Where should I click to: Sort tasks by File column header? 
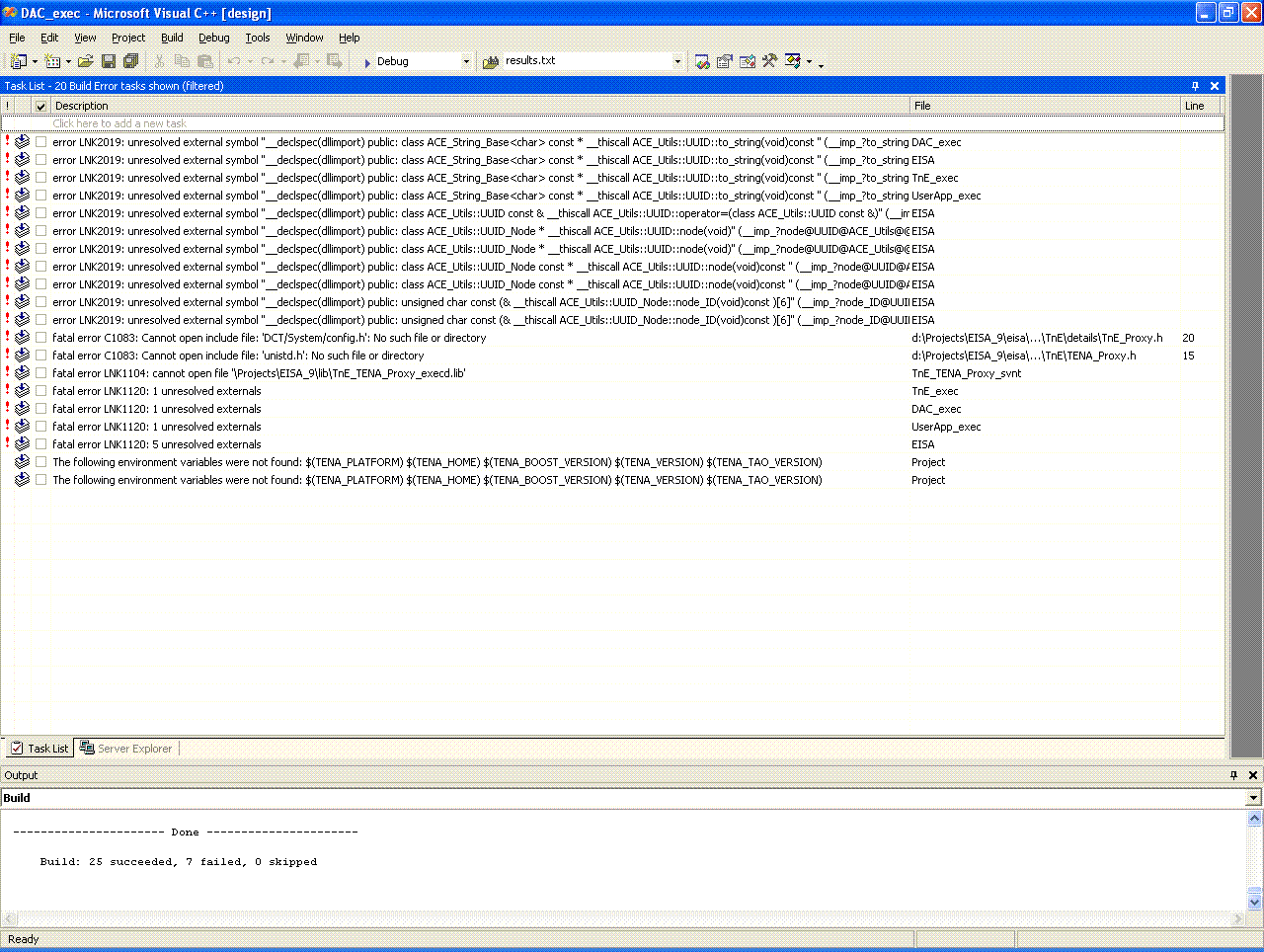click(x=1045, y=106)
